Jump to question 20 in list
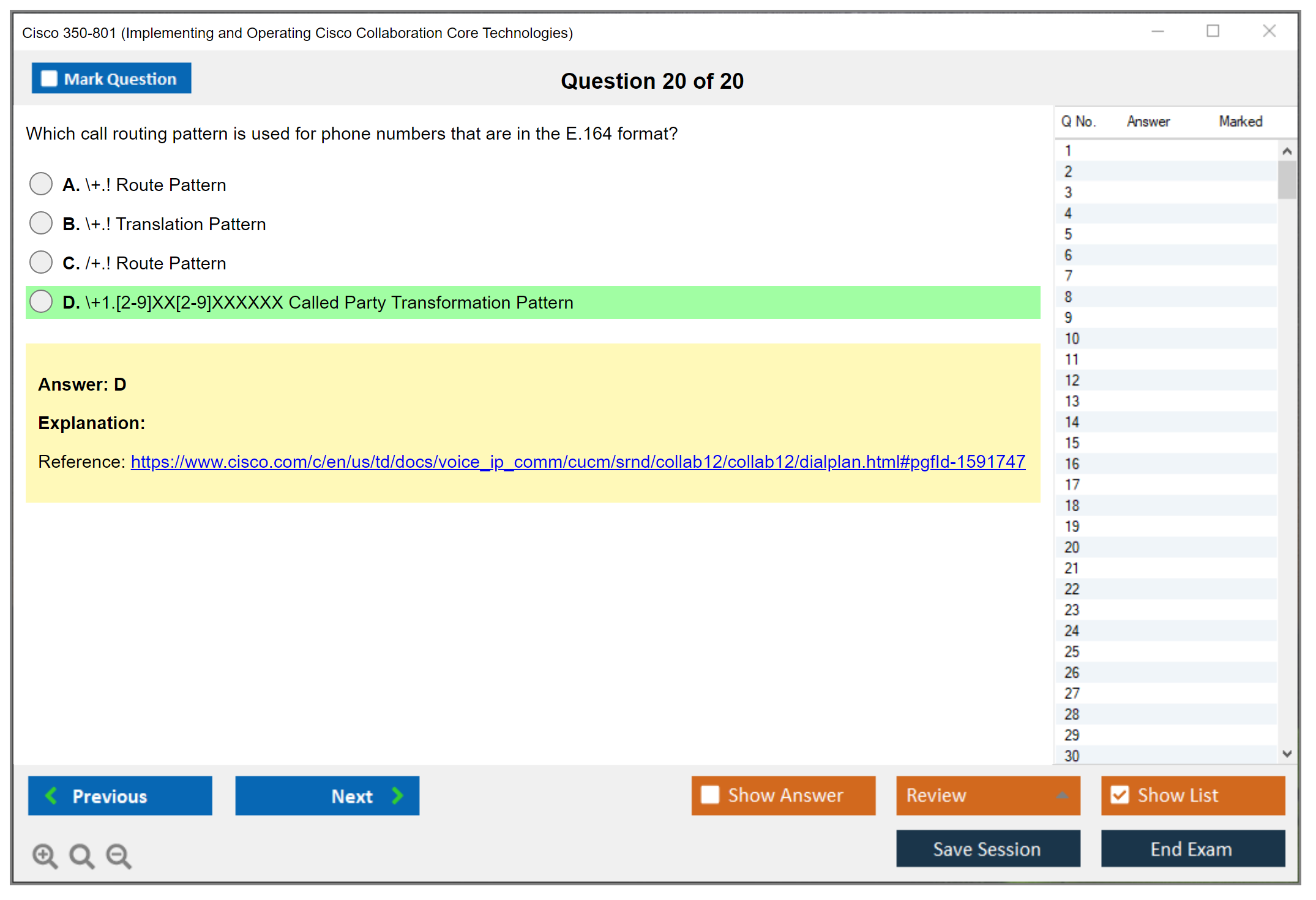The width and height of the screenshot is (1316, 900). click(x=1072, y=547)
